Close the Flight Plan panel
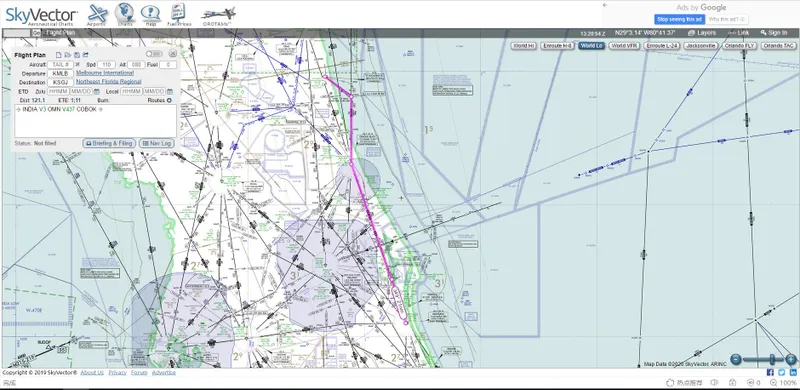Screen dimensions: 800x390 click(x=173, y=54)
